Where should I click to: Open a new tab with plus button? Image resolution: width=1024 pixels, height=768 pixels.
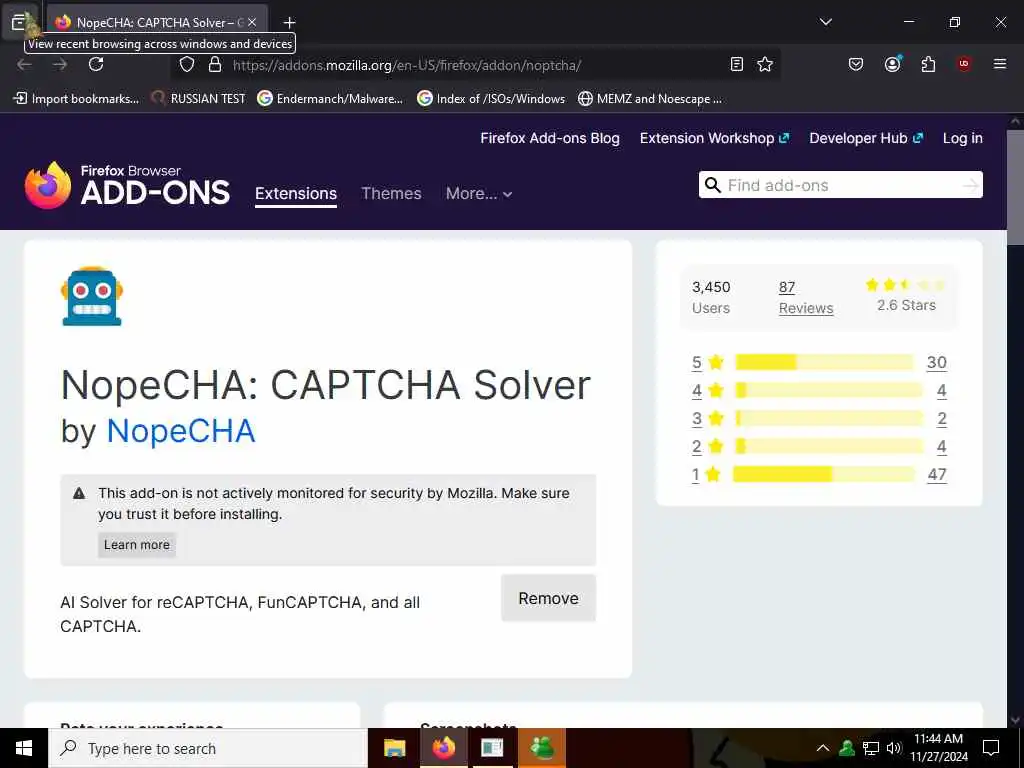click(289, 22)
